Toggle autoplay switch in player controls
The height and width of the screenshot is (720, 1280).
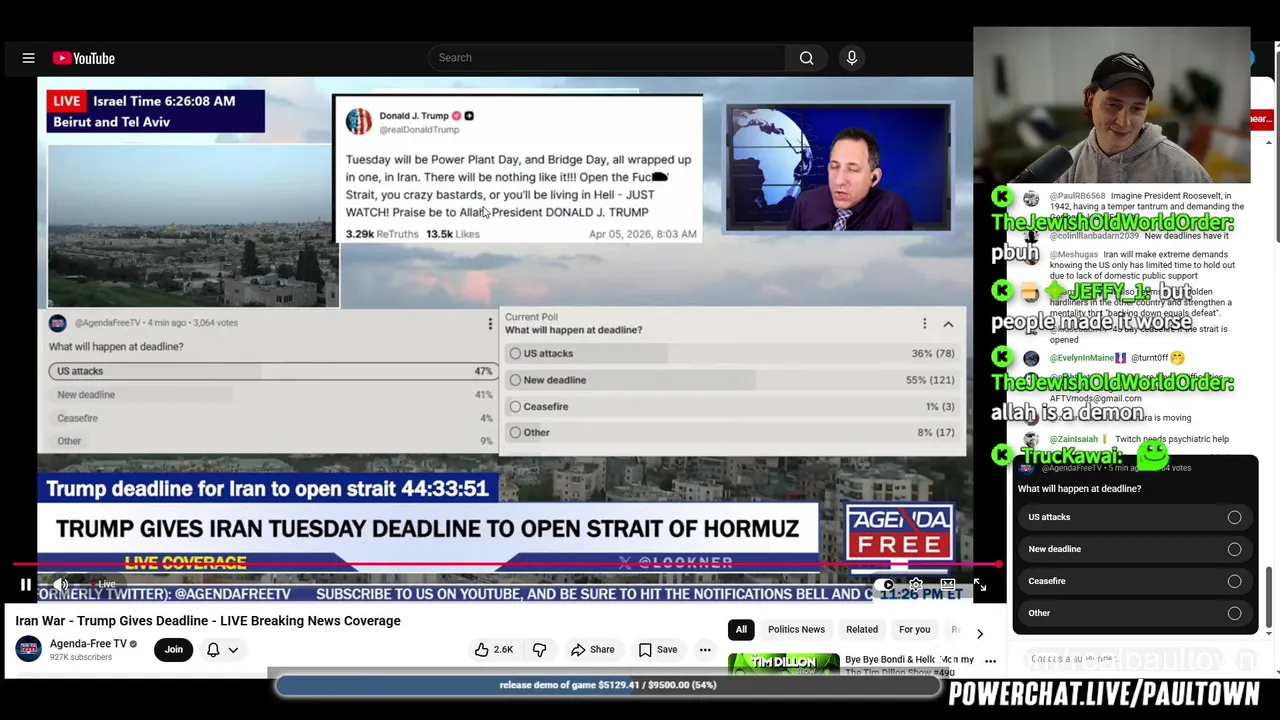coord(884,585)
